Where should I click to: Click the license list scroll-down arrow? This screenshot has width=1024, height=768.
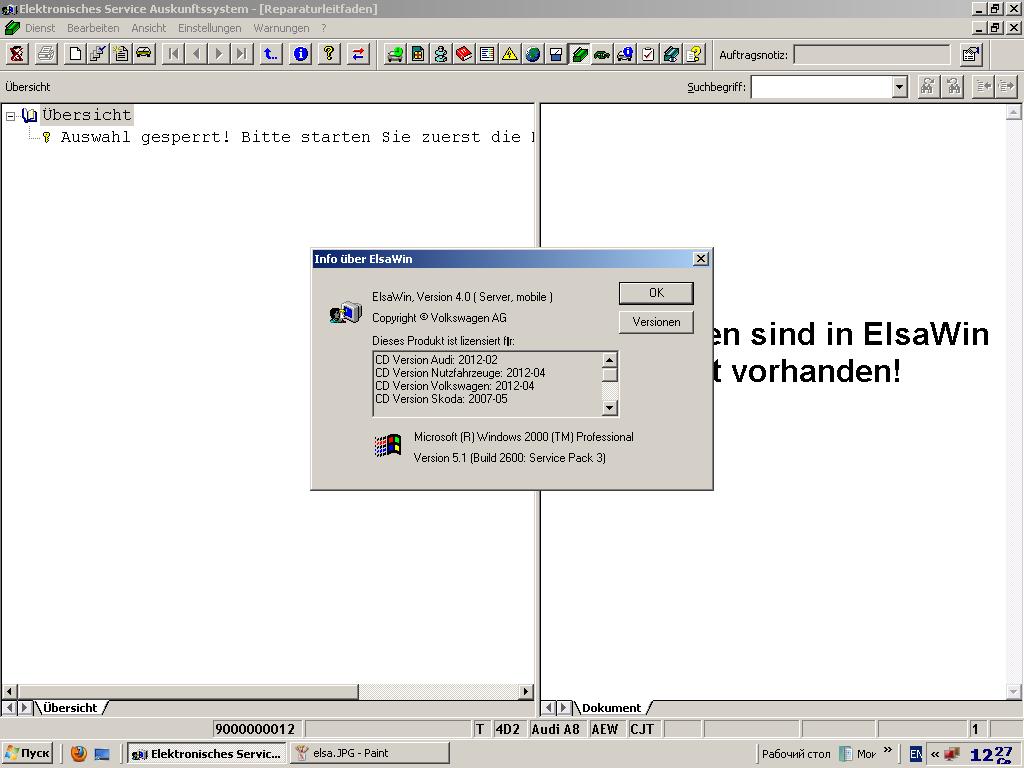[x=609, y=408]
